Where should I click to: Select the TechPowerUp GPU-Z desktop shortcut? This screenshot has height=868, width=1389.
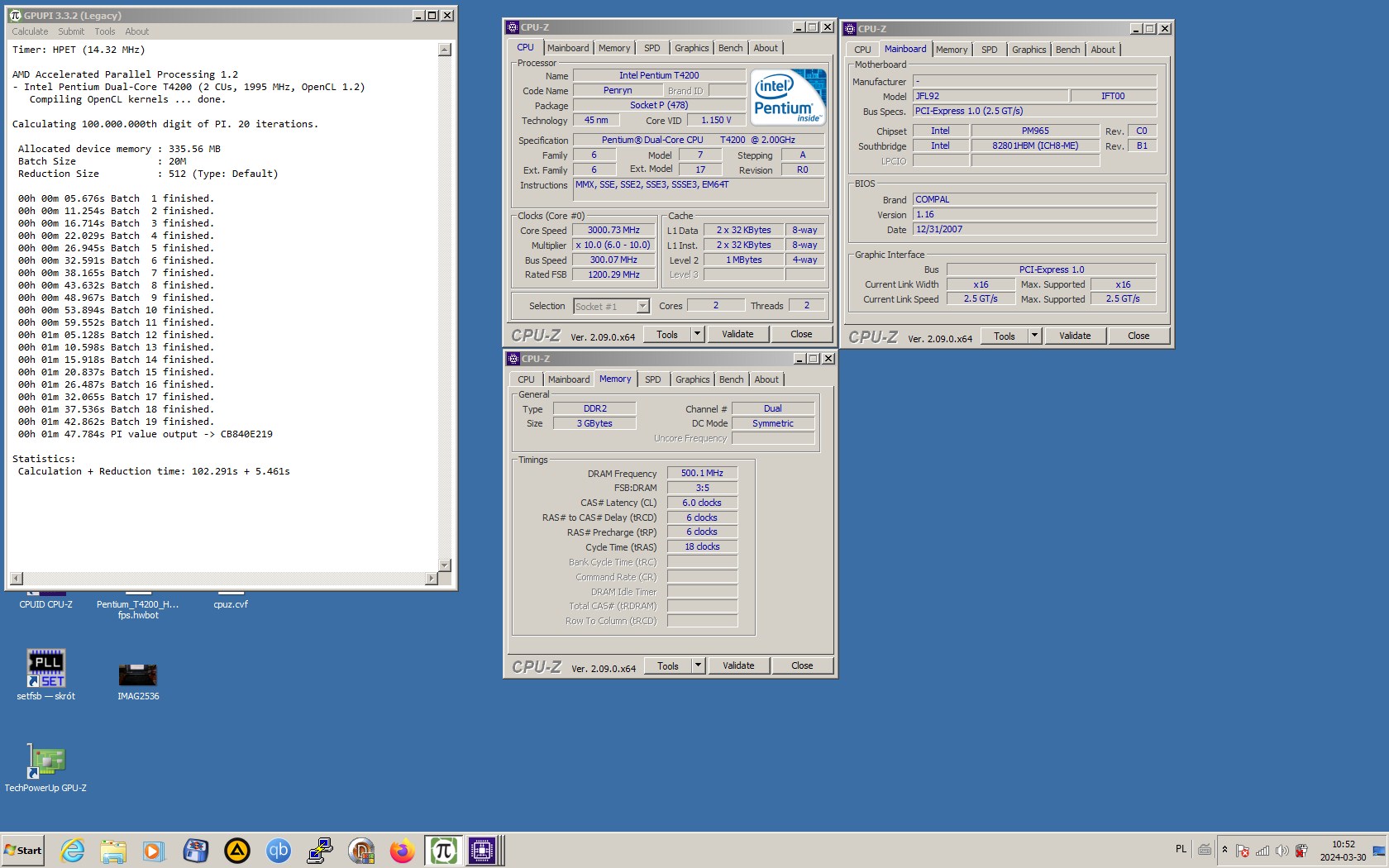pyautogui.click(x=45, y=769)
